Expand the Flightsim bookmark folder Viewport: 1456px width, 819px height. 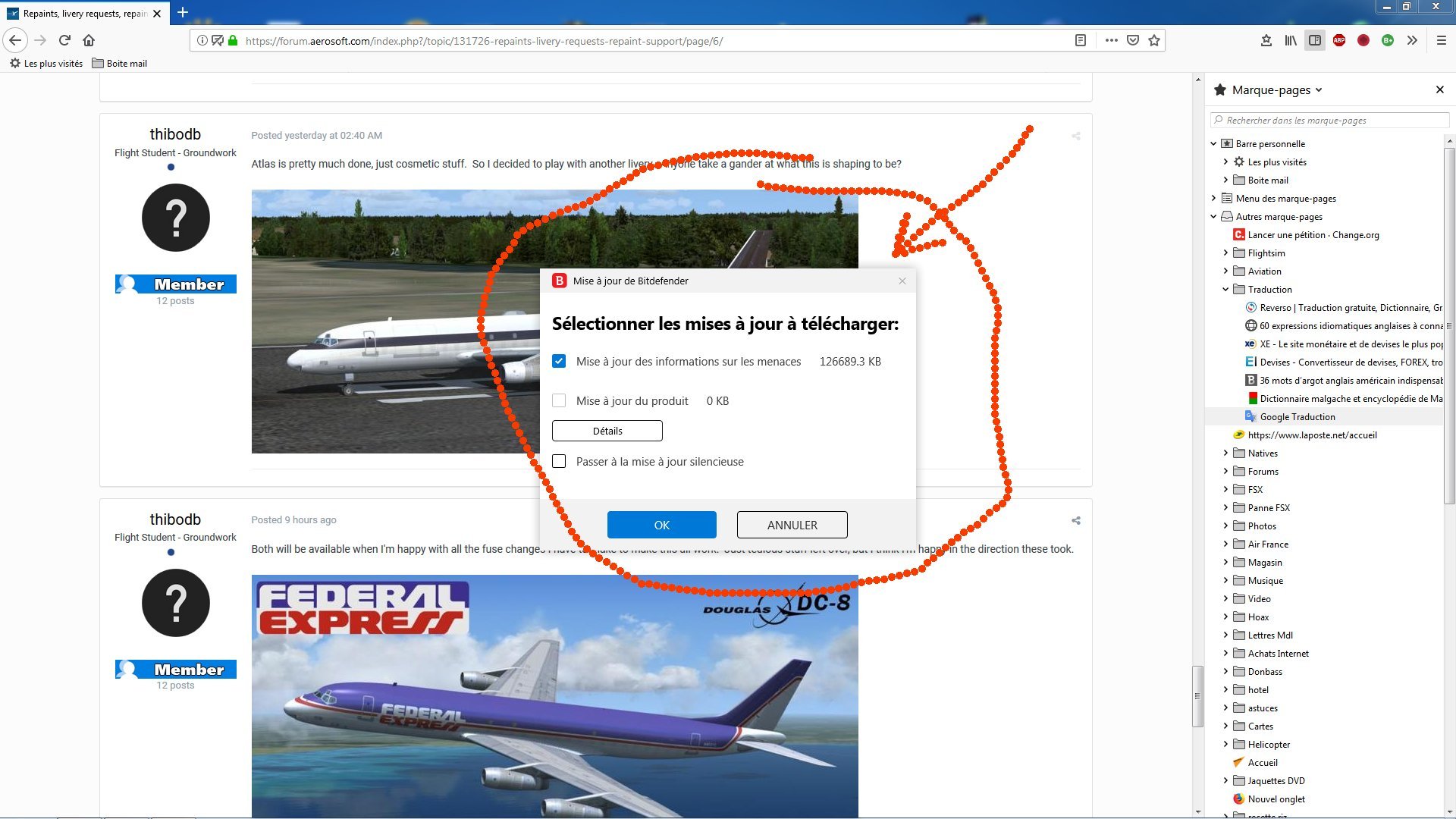tap(1225, 253)
